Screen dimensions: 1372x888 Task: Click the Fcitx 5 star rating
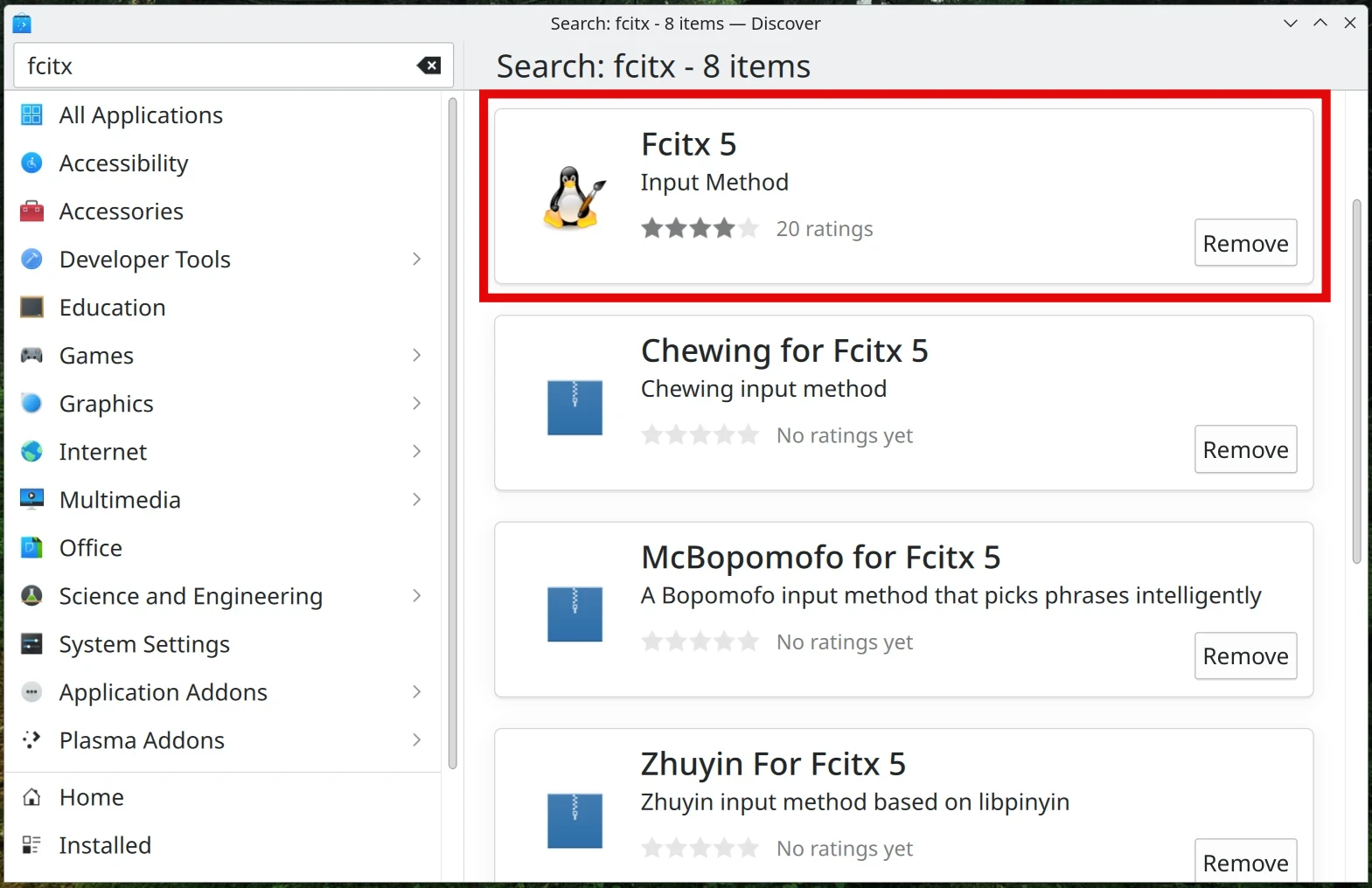click(x=700, y=229)
